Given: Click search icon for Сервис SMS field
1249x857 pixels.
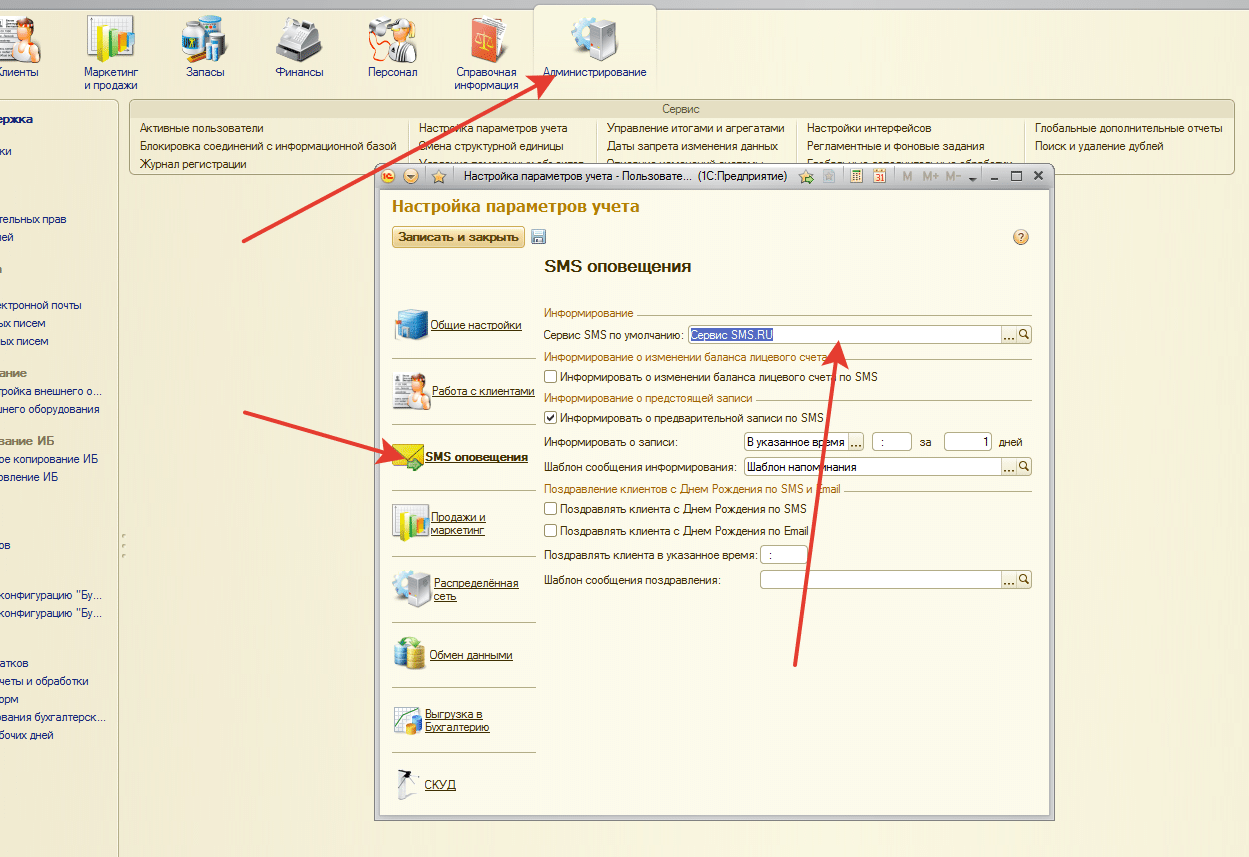Looking at the screenshot, I should tap(1024, 335).
